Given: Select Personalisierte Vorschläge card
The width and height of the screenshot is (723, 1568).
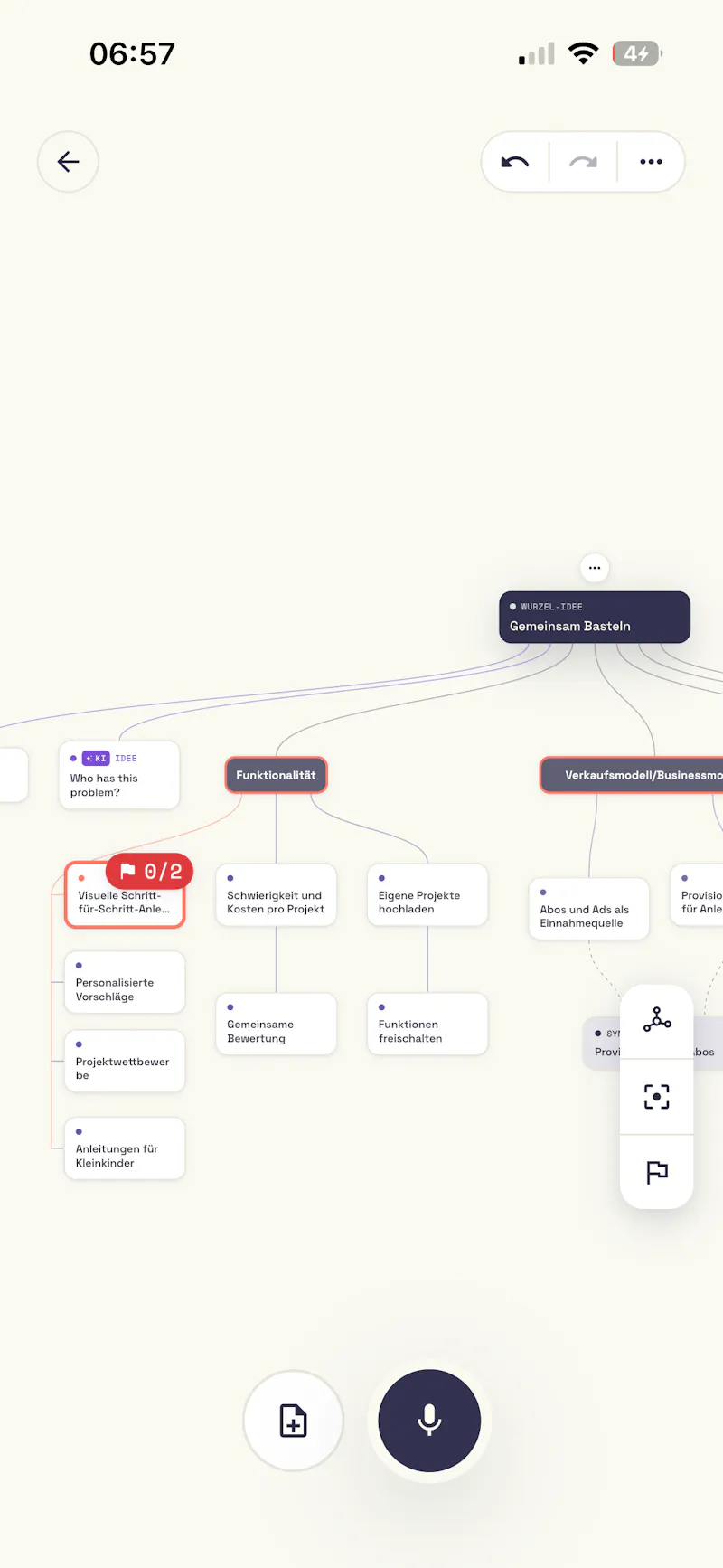Looking at the screenshot, I should pos(125,982).
